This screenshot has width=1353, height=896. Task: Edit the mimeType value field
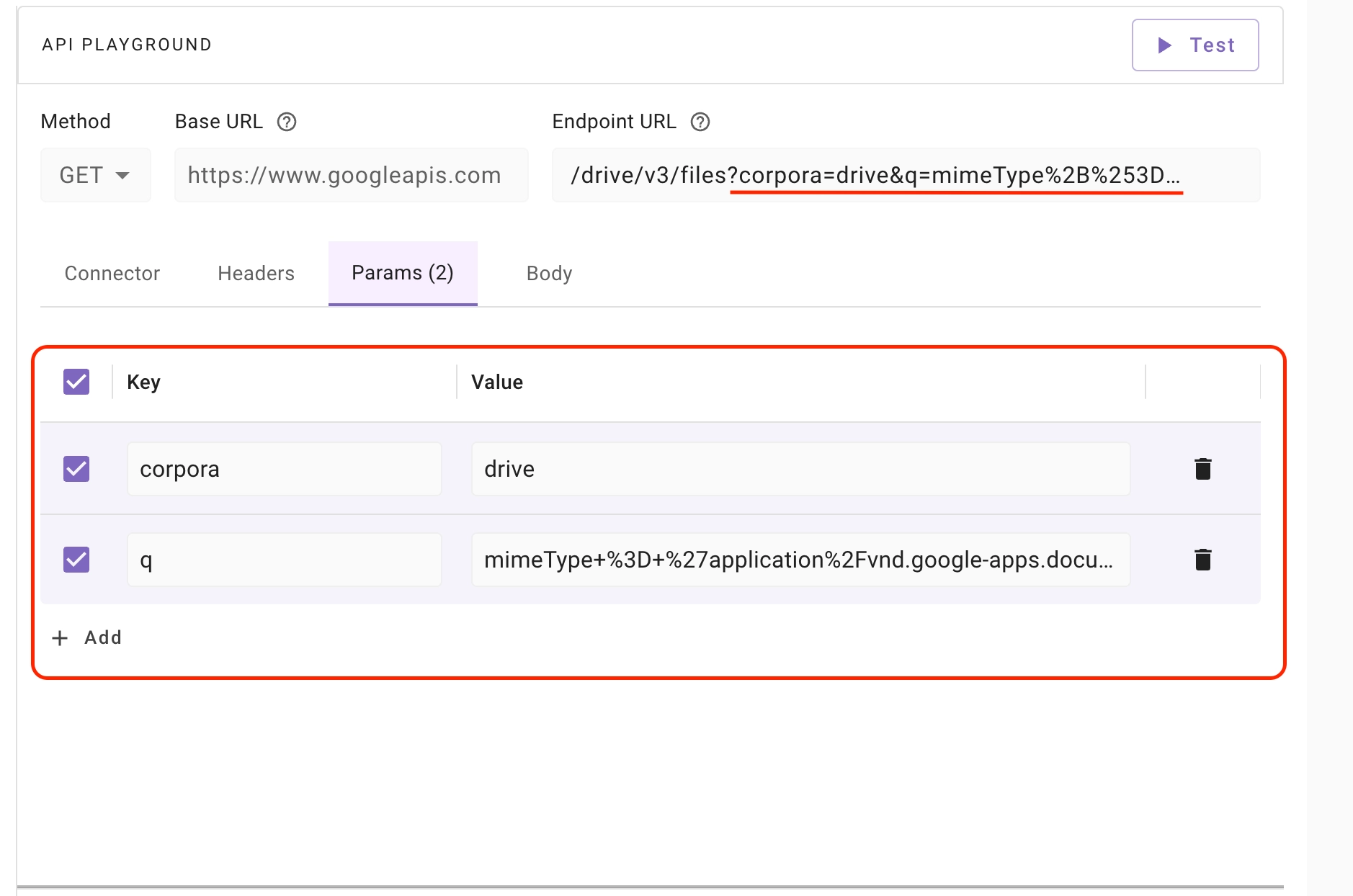pos(800,560)
